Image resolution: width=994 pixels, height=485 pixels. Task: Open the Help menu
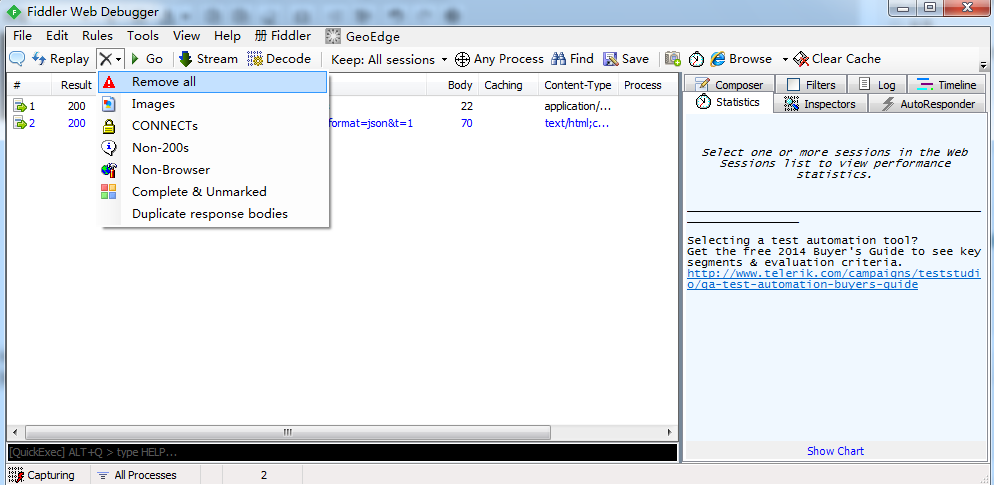click(x=227, y=36)
